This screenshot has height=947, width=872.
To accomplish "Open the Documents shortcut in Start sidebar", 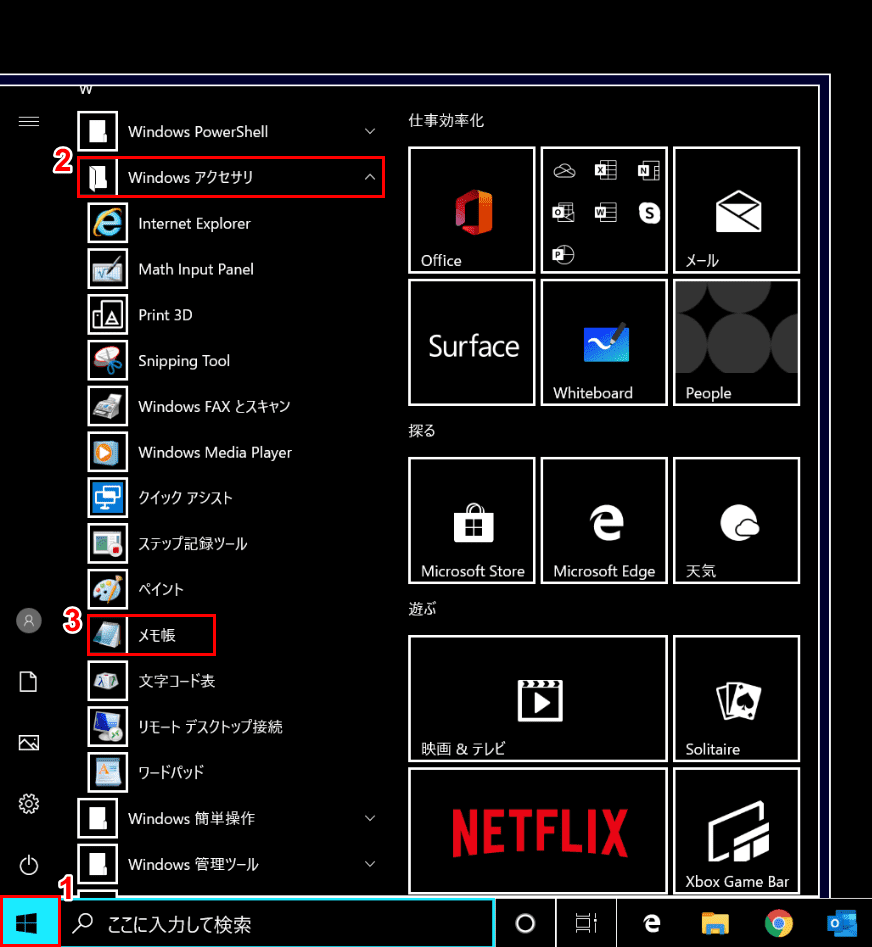I will click(28, 681).
